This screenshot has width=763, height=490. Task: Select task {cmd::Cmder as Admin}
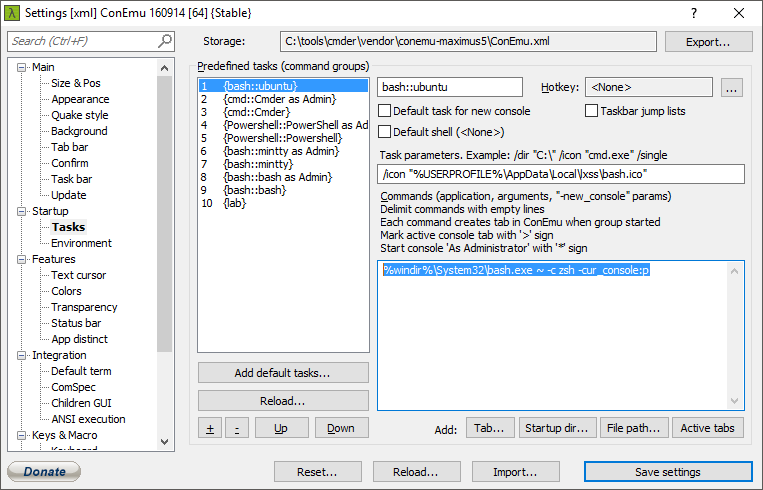283,99
